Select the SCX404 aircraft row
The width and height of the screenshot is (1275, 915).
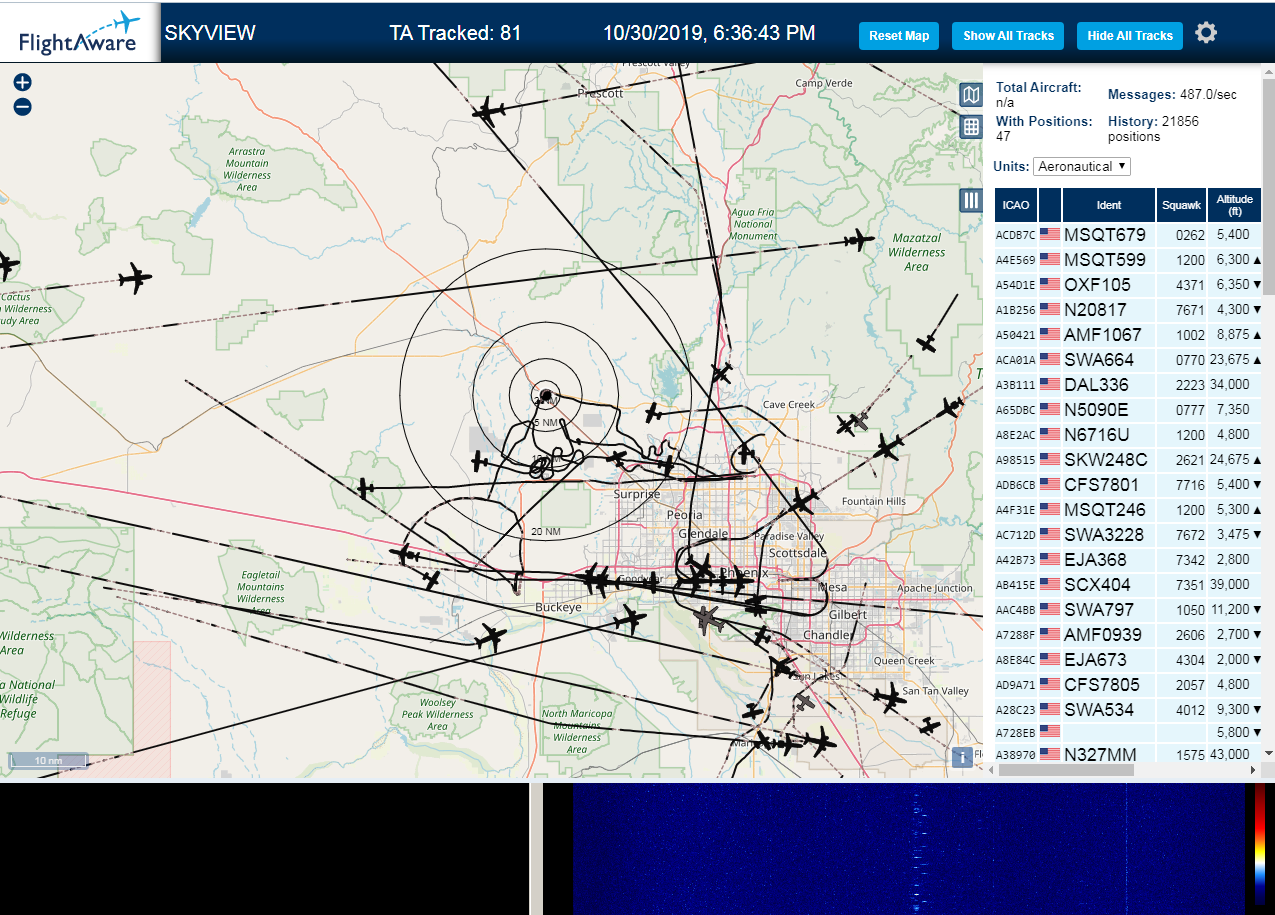click(1128, 584)
